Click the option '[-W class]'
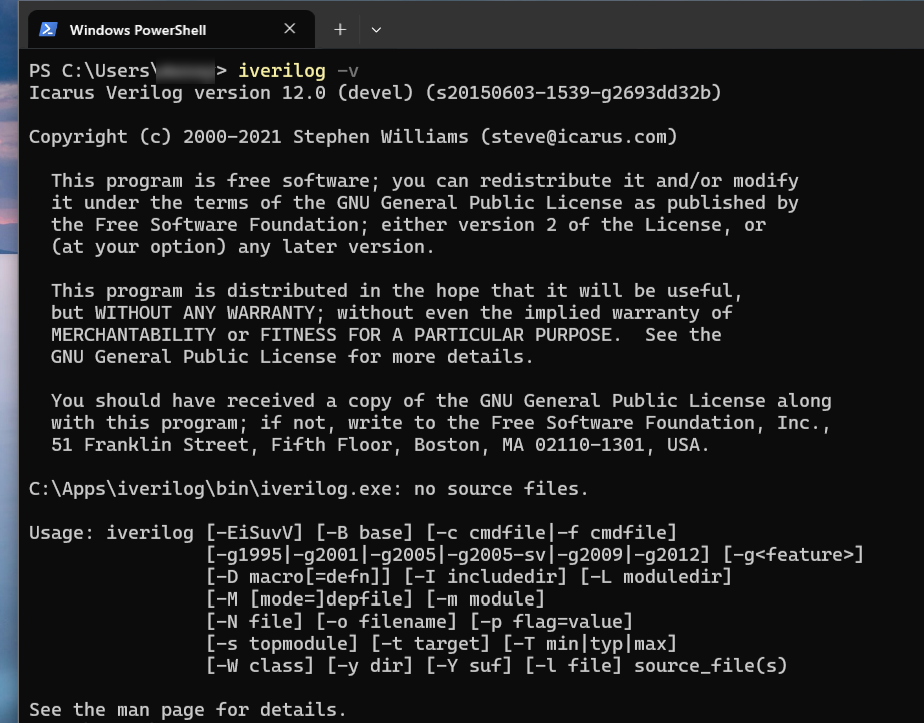This screenshot has width=924, height=723. 260,666
